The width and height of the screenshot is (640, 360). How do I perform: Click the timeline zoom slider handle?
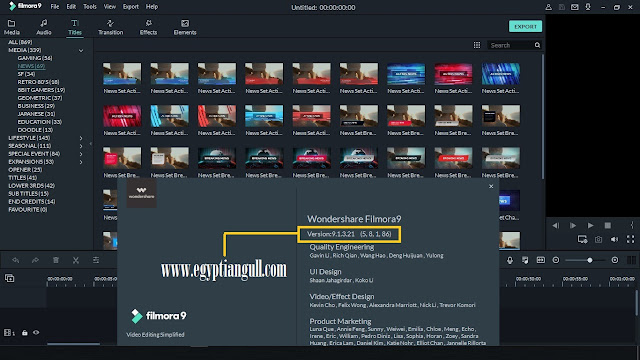coord(590,260)
